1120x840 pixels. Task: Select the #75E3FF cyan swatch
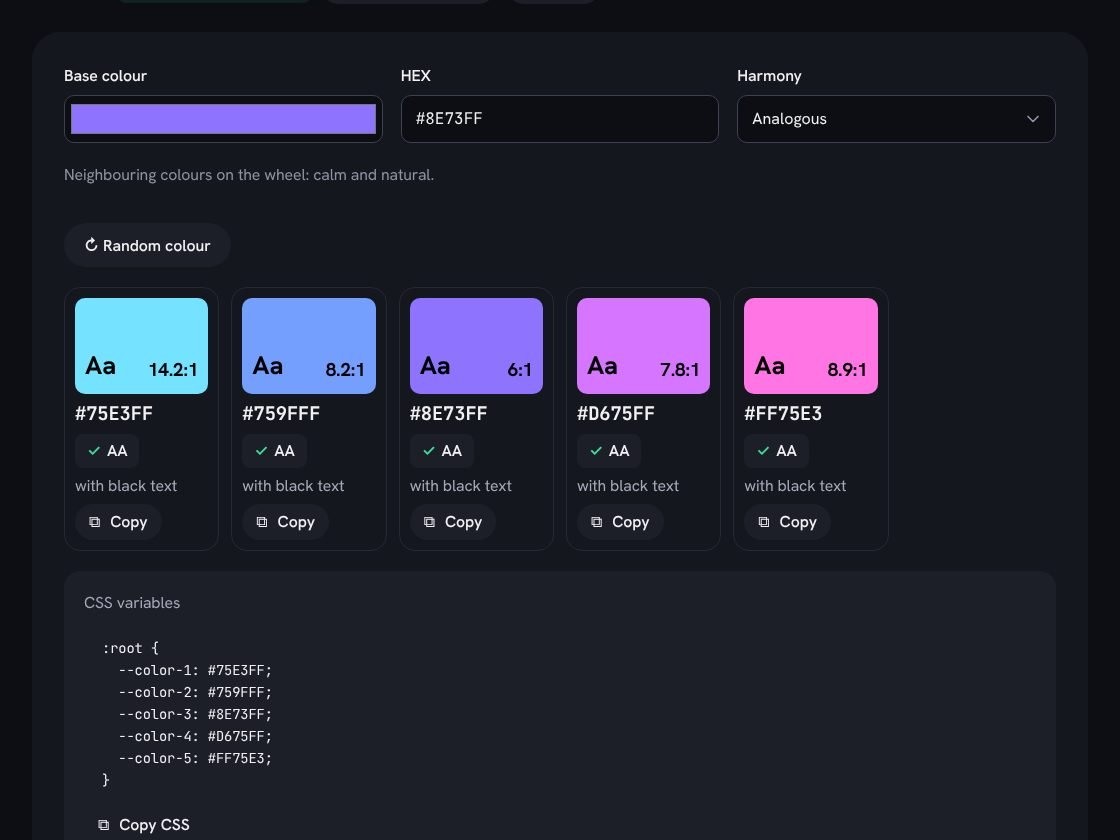141,346
